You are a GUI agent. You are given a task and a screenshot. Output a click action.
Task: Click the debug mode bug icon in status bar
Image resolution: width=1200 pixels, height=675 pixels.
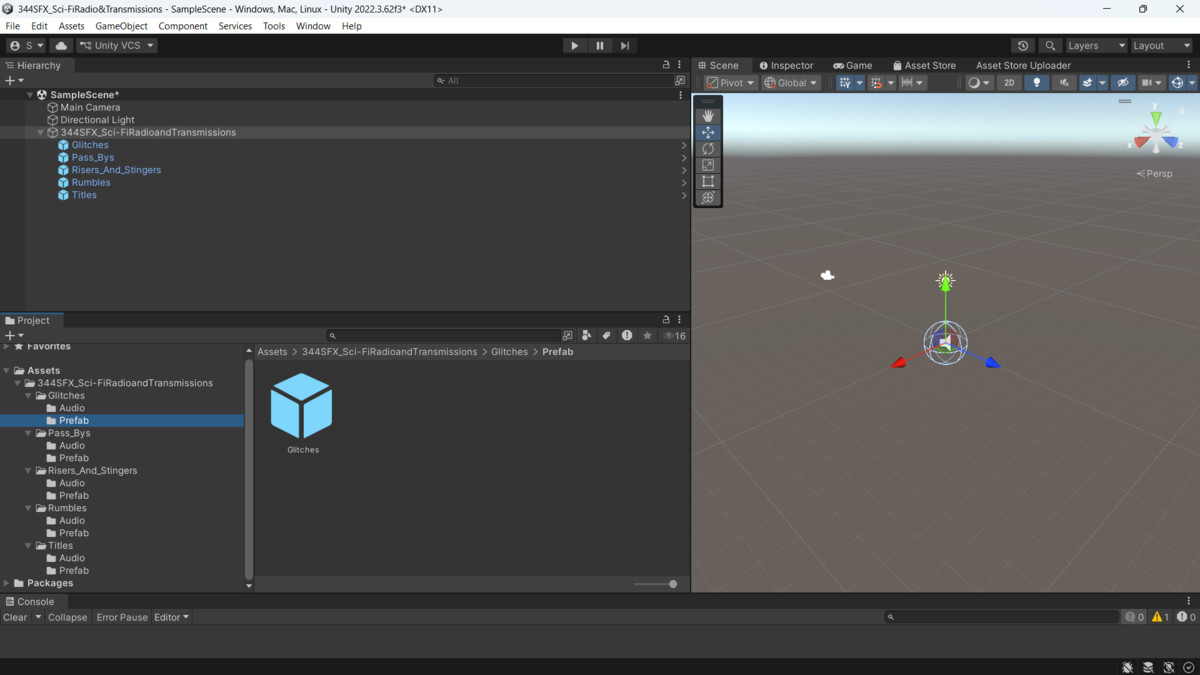coord(1128,667)
